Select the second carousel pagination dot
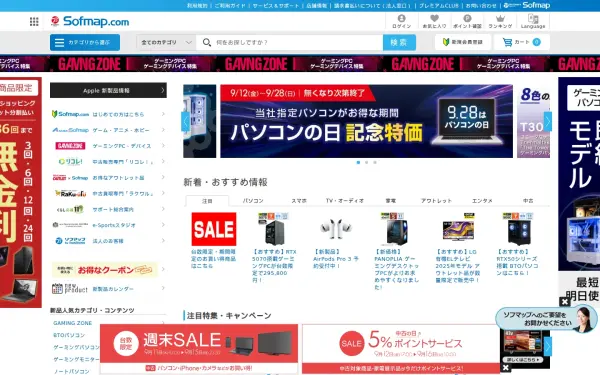Viewport: 600px width, 375px height. point(367,162)
